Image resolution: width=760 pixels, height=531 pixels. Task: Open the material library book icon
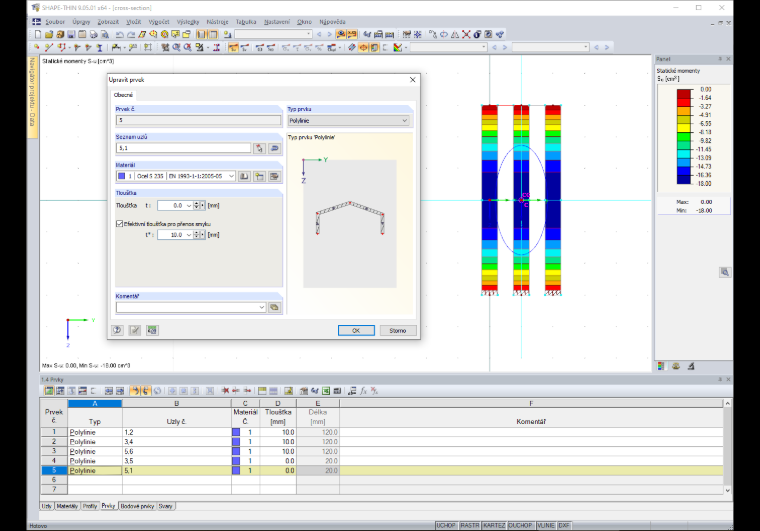tap(244, 176)
